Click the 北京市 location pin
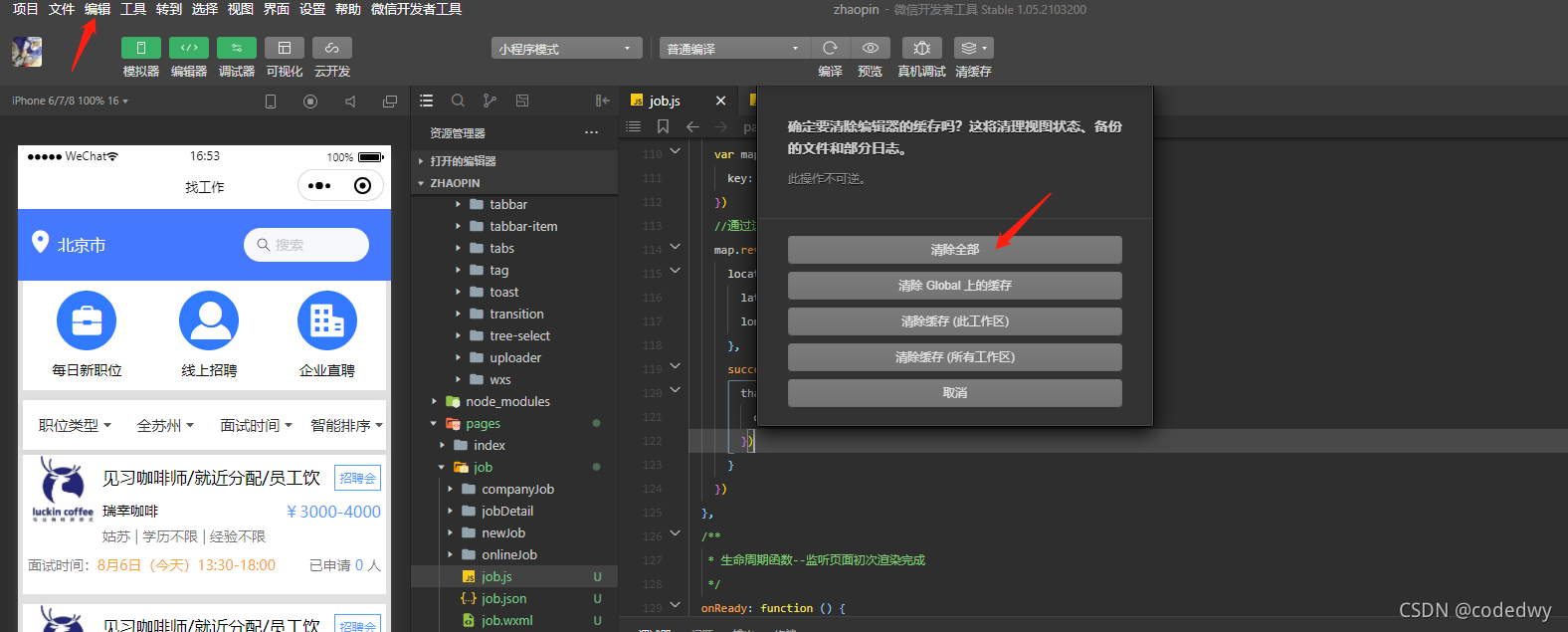The height and width of the screenshot is (632, 1568). (x=41, y=242)
